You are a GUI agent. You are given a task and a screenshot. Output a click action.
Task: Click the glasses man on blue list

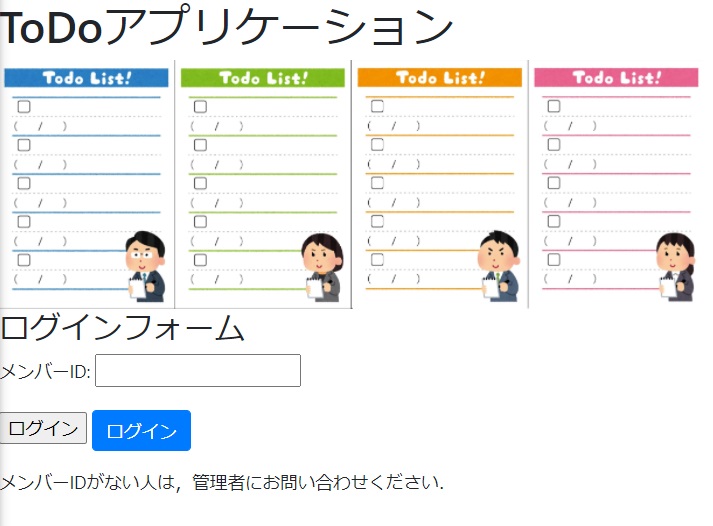pos(146,265)
